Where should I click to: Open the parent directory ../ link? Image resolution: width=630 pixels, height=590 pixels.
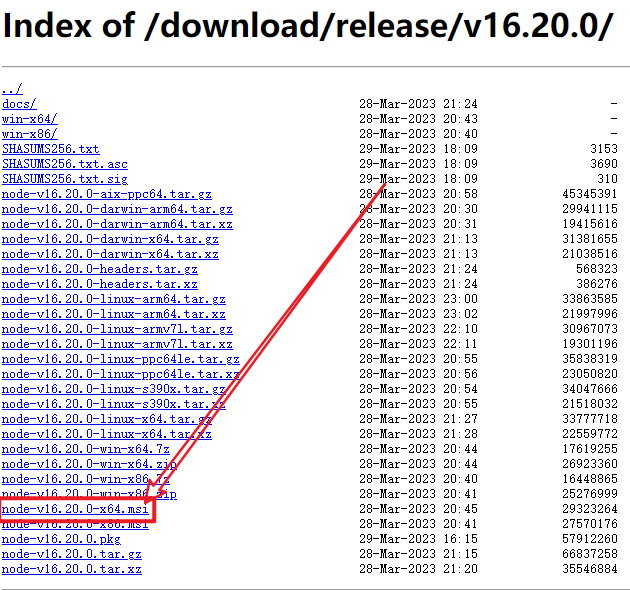pos(11,89)
